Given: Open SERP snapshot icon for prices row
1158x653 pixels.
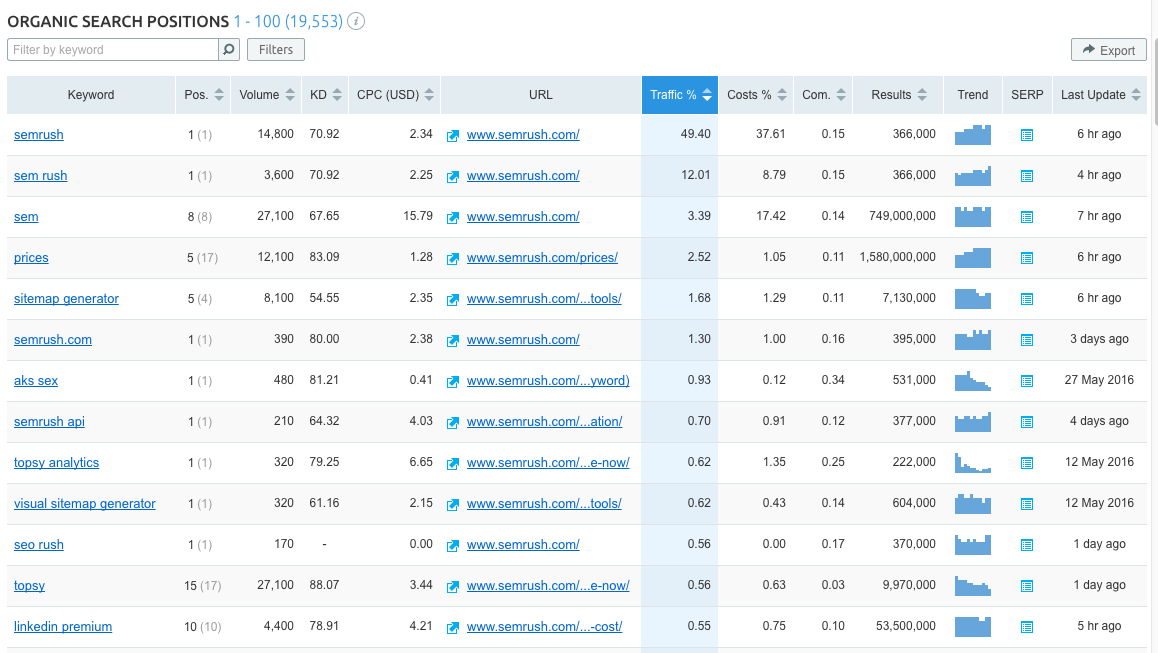Looking at the screenshot, I should 1026,258.
